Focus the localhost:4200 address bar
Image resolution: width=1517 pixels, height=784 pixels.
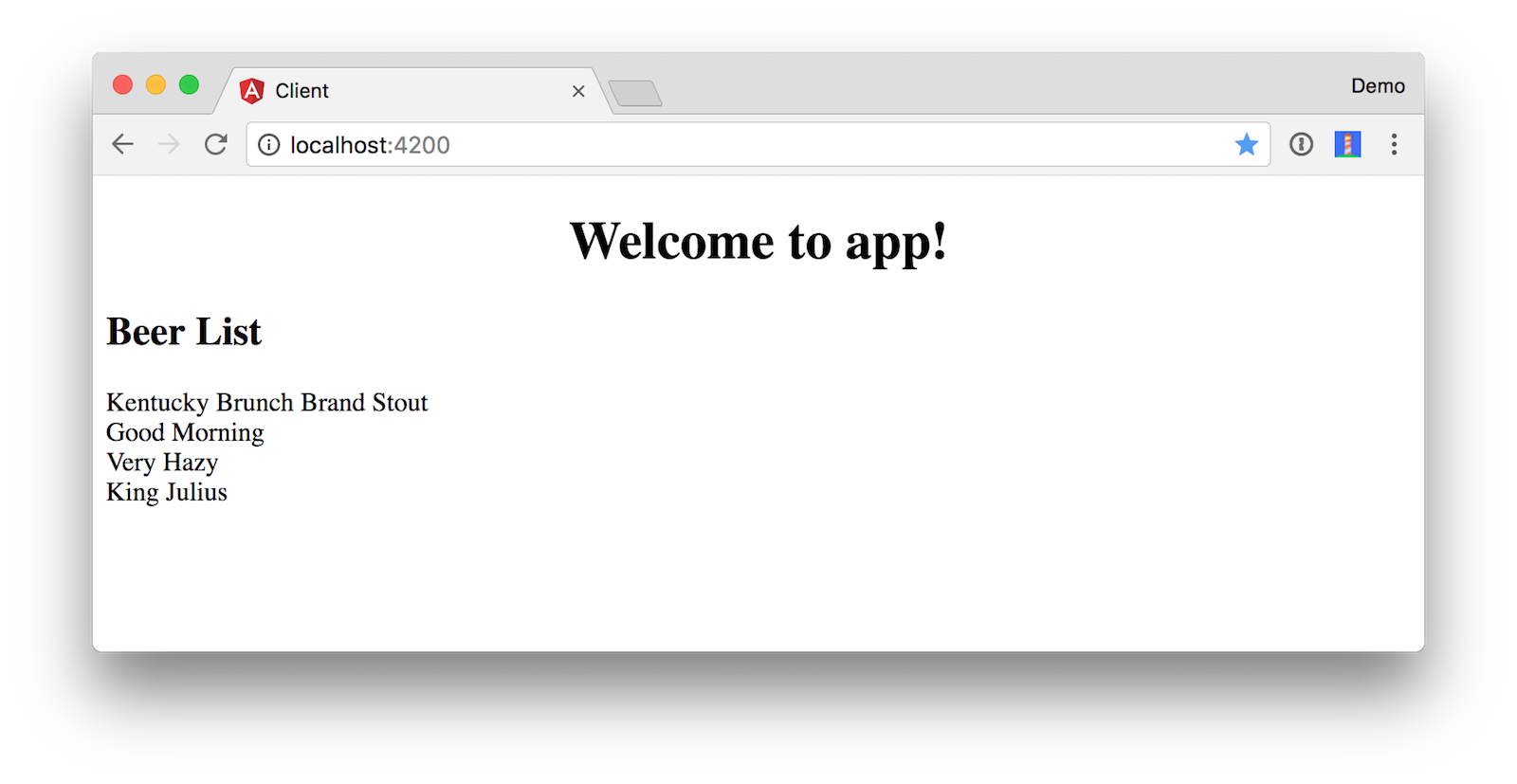click(x=740, y=145)
